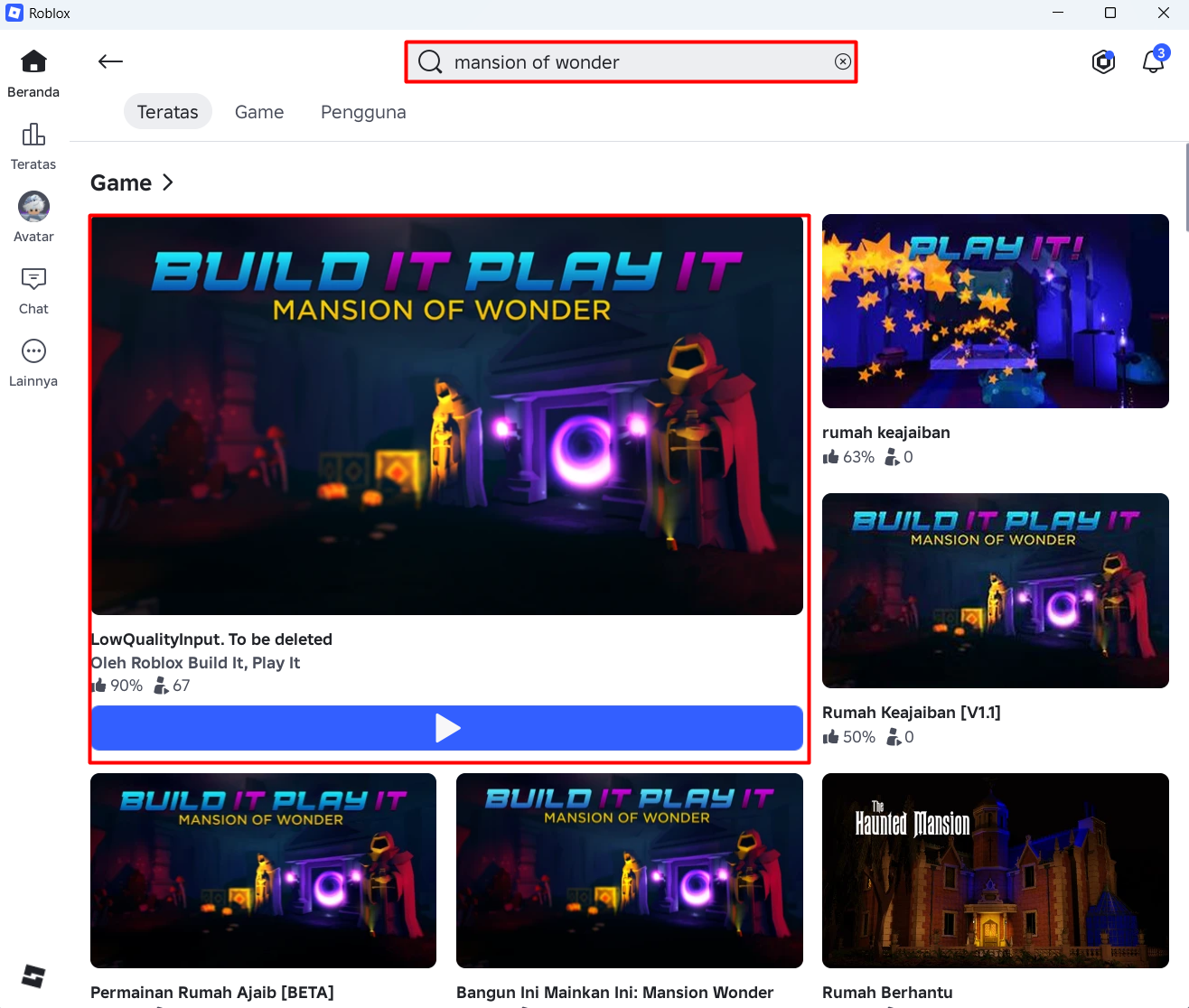Open the Rumah Keajaiban [V1.1] thumbnail

(996, 591)
